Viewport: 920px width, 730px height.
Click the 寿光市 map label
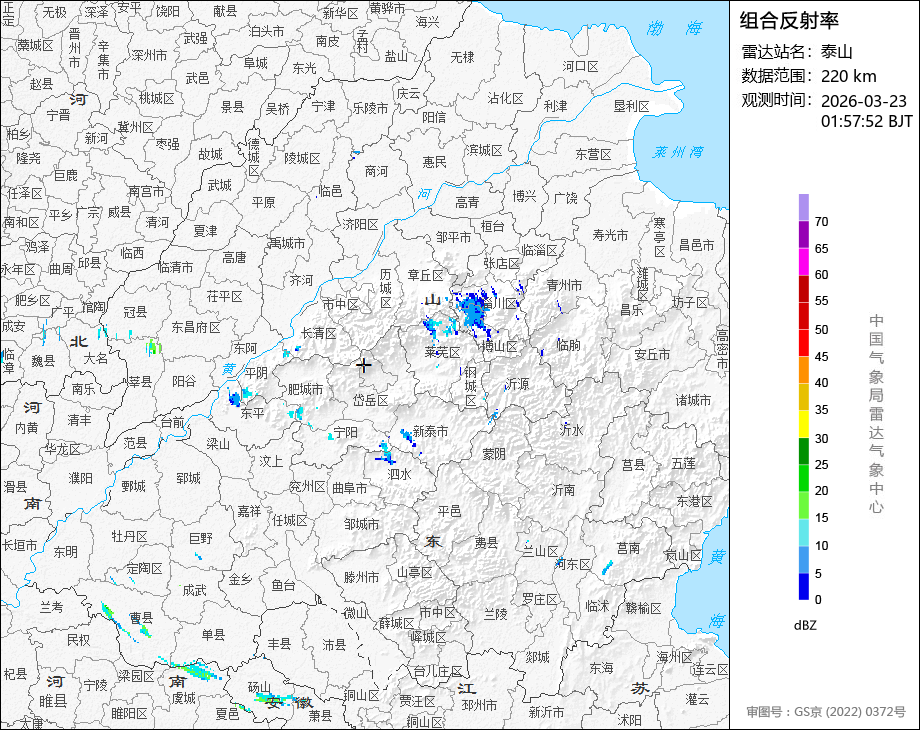[610, 235]
